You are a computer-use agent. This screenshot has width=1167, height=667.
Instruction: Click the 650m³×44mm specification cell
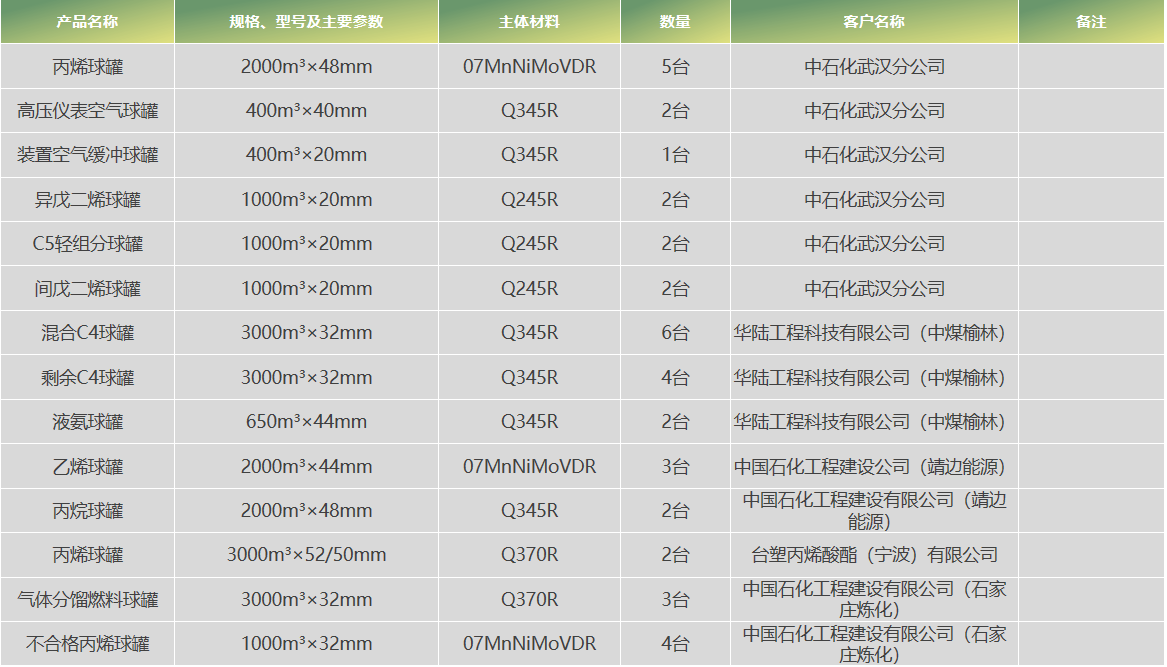pyautogui.click(x=306, y=422)
